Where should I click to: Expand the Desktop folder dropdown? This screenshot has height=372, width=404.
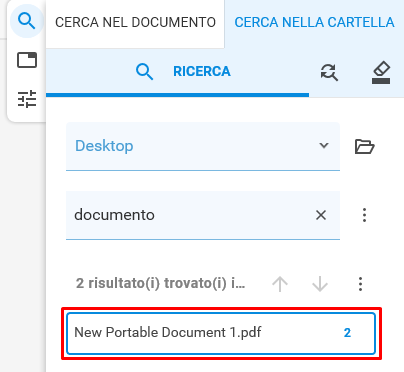pos(203,146)
